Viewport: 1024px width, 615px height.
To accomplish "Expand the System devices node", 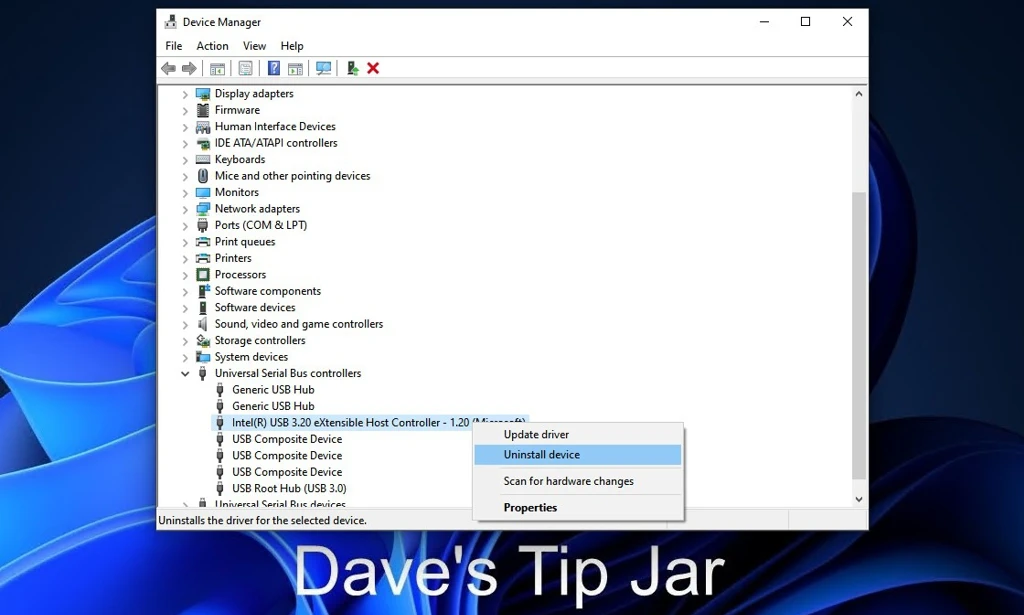I will click(x=185, y=357).
